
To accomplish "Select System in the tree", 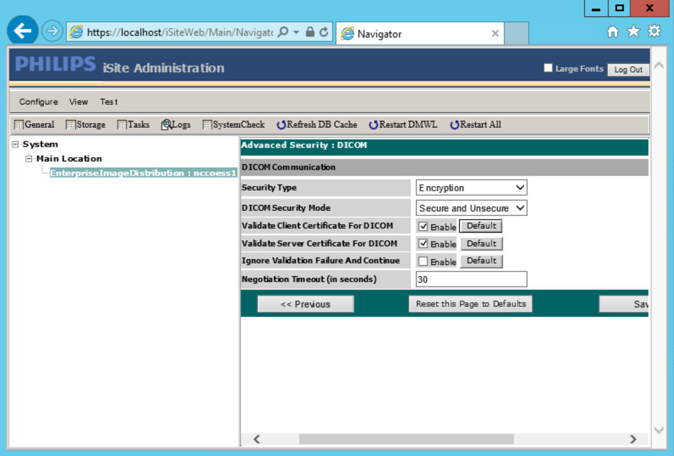I will pyautogui.click(x=40, y=144).
